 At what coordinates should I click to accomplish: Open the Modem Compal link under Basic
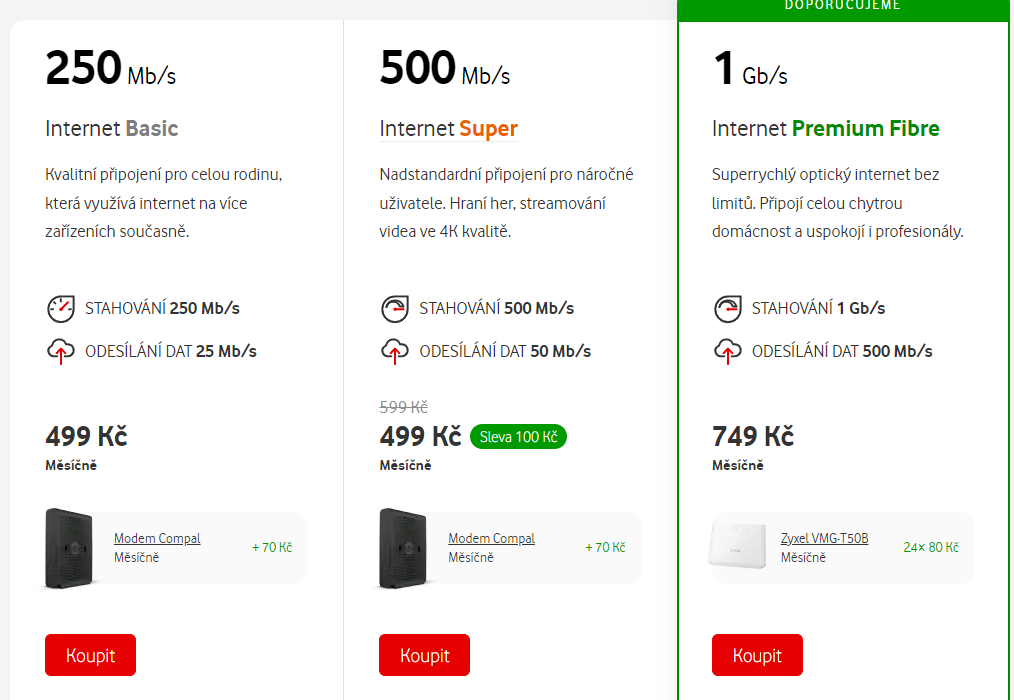click(x=157, y=538)
